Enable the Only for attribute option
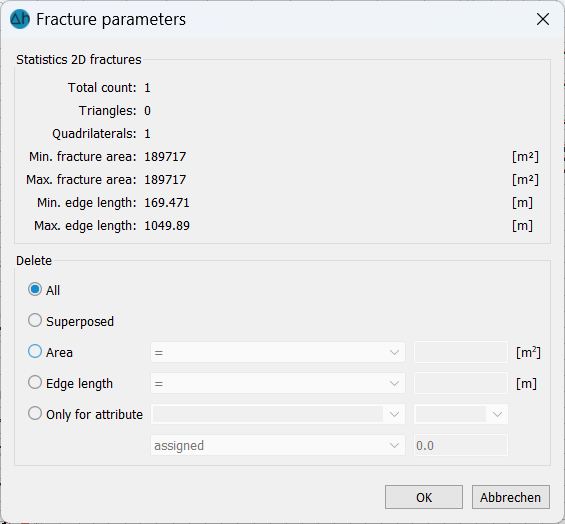This screenshot has height=524, width=565. coord(35,413)
